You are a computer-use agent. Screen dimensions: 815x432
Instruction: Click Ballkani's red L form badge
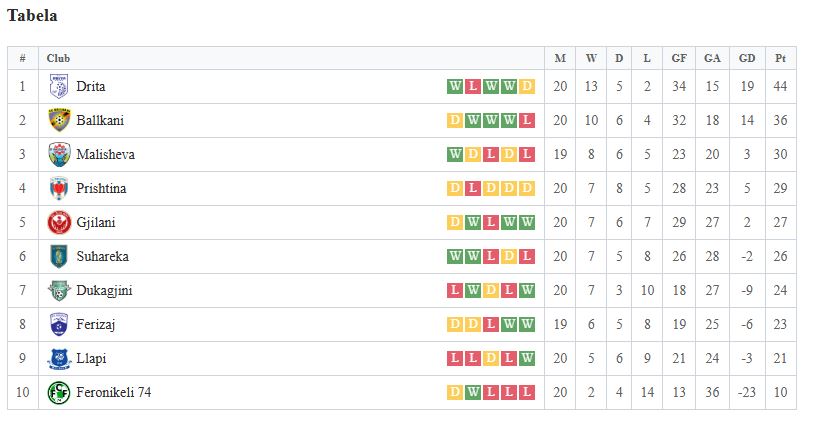[x=527, y=121]
